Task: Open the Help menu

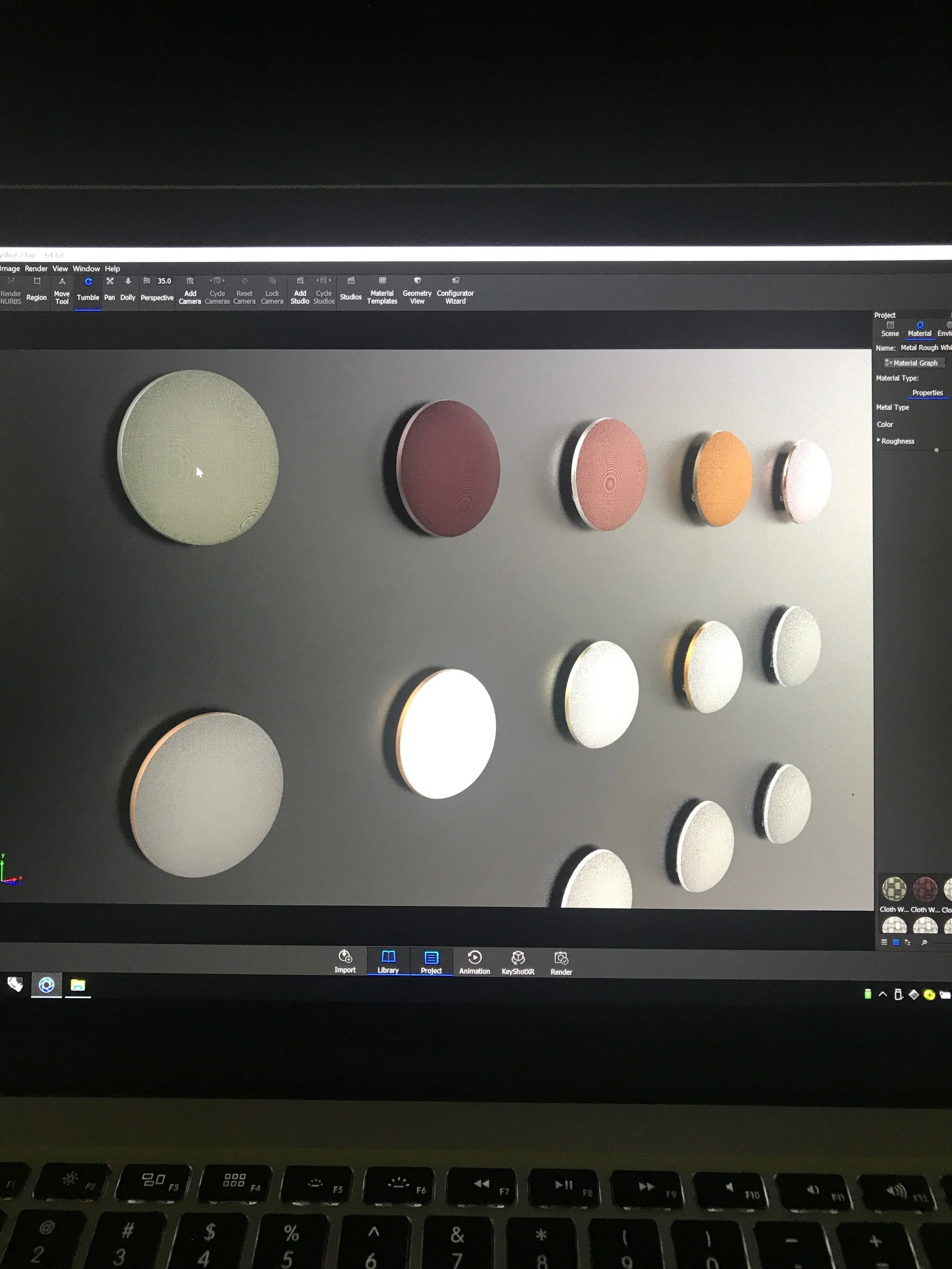Action: (112, 268)
